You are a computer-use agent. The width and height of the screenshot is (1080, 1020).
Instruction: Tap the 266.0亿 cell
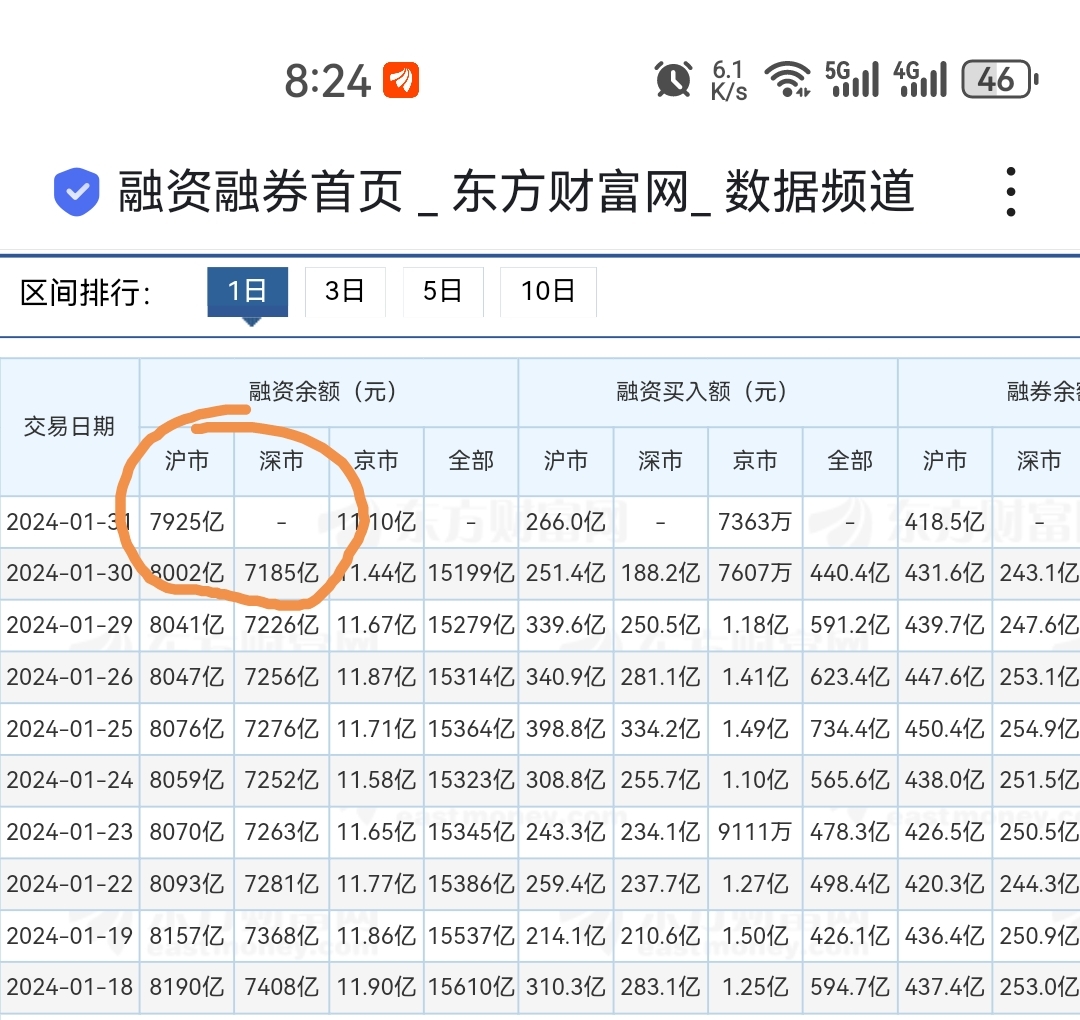tap(565, 522)
